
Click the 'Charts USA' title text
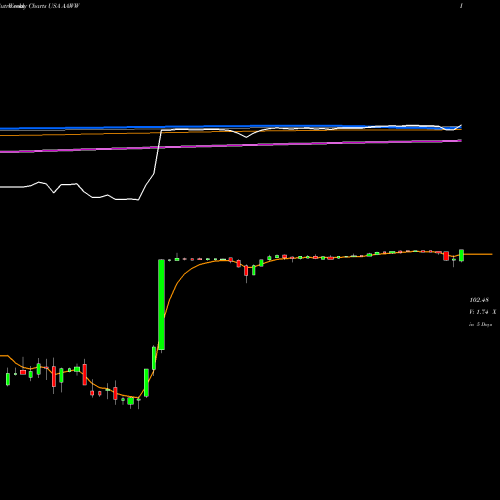(x=44, y=6)
